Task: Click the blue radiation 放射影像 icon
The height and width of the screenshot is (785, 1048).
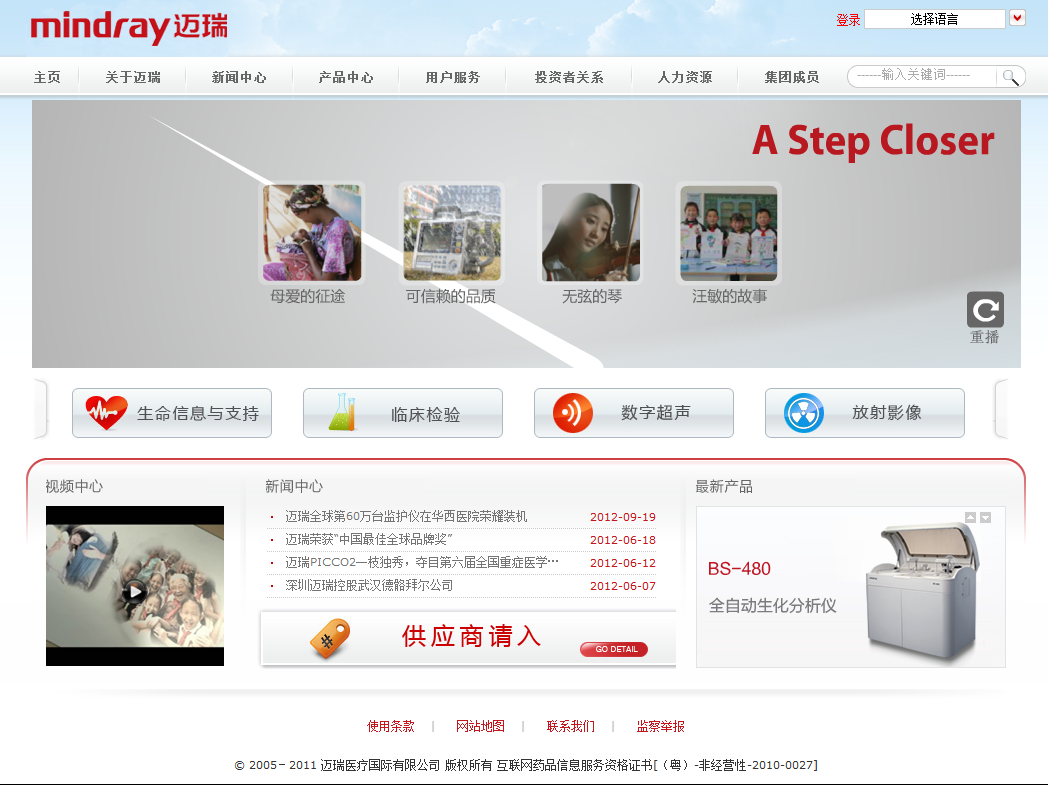Action: point(803,413)
